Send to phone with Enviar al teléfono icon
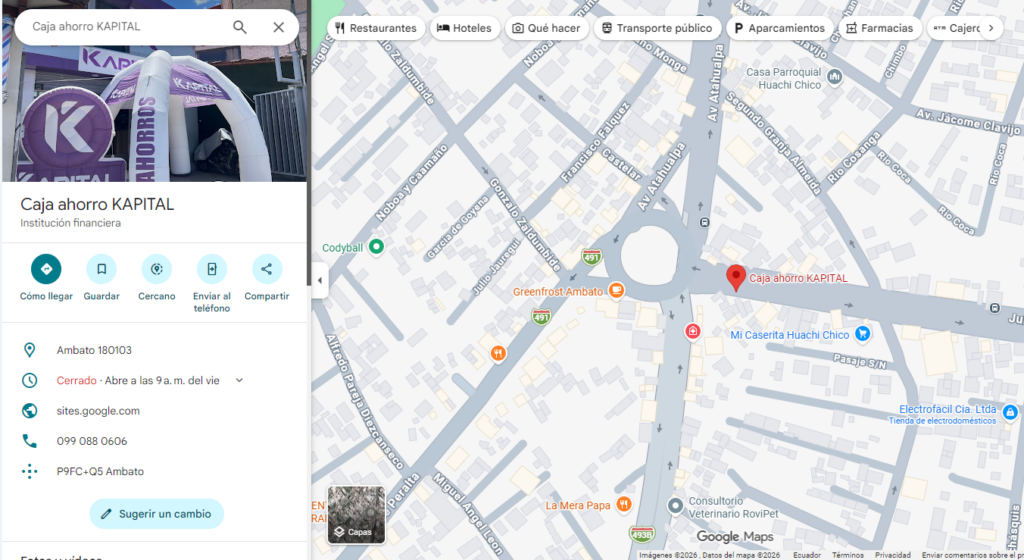The image size is (1024, 560). pos(212,269)
